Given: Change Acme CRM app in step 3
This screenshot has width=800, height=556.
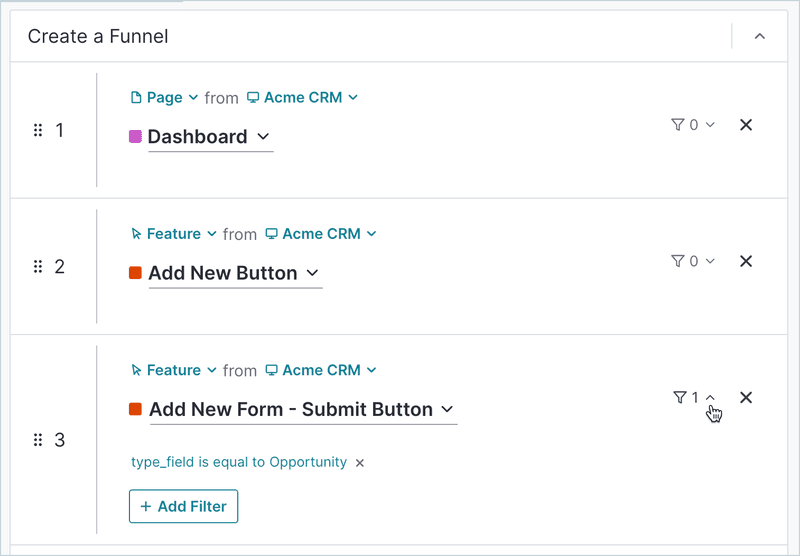Looking at the screenshot, I should [320, 370].
